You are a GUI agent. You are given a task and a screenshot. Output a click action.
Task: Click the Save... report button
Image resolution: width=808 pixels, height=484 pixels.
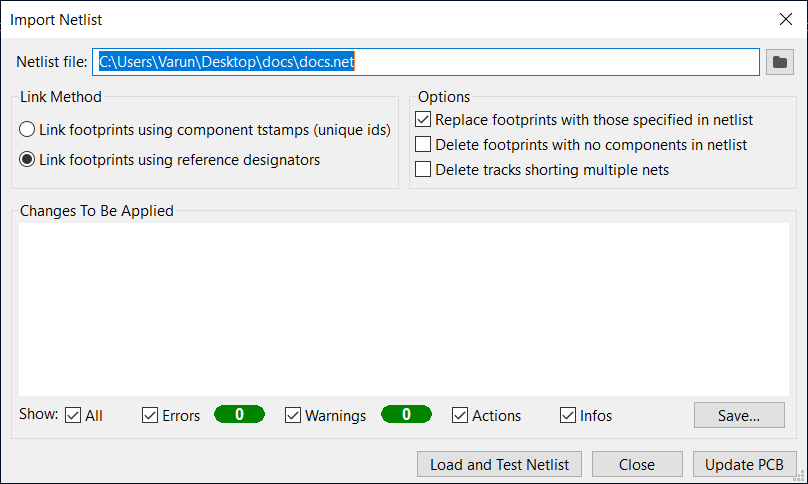pyautogui.click(x=739, y=415)
